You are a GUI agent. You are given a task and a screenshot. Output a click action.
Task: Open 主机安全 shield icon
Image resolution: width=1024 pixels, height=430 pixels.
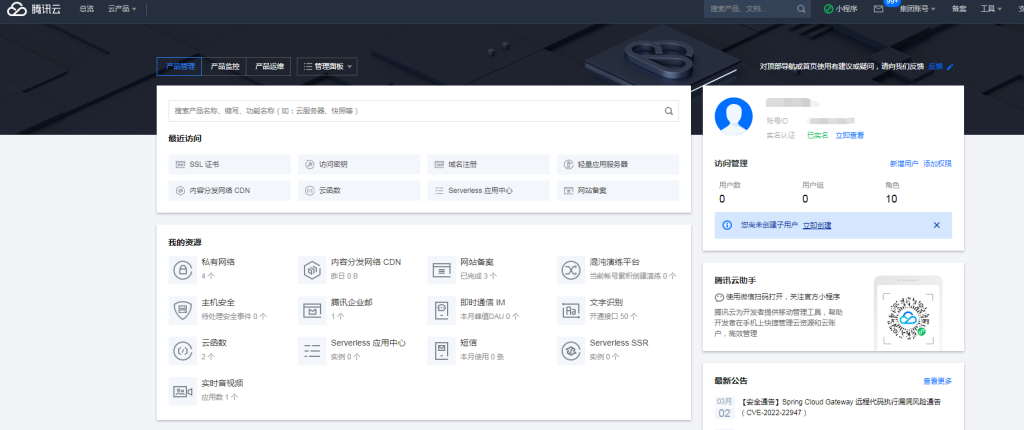tap(183, 310)
